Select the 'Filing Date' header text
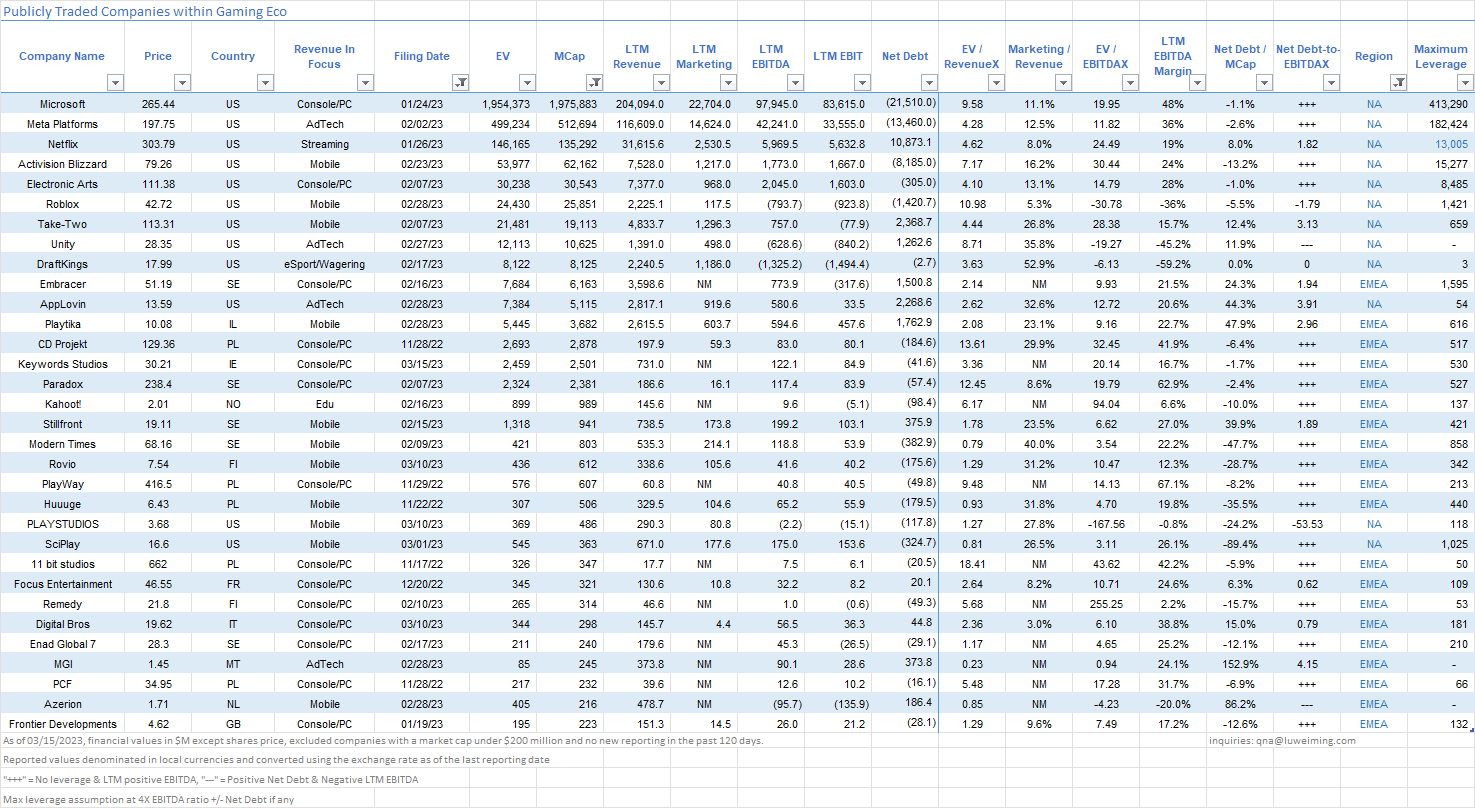Screen dimensions: 1475x808 click(422, 57)
